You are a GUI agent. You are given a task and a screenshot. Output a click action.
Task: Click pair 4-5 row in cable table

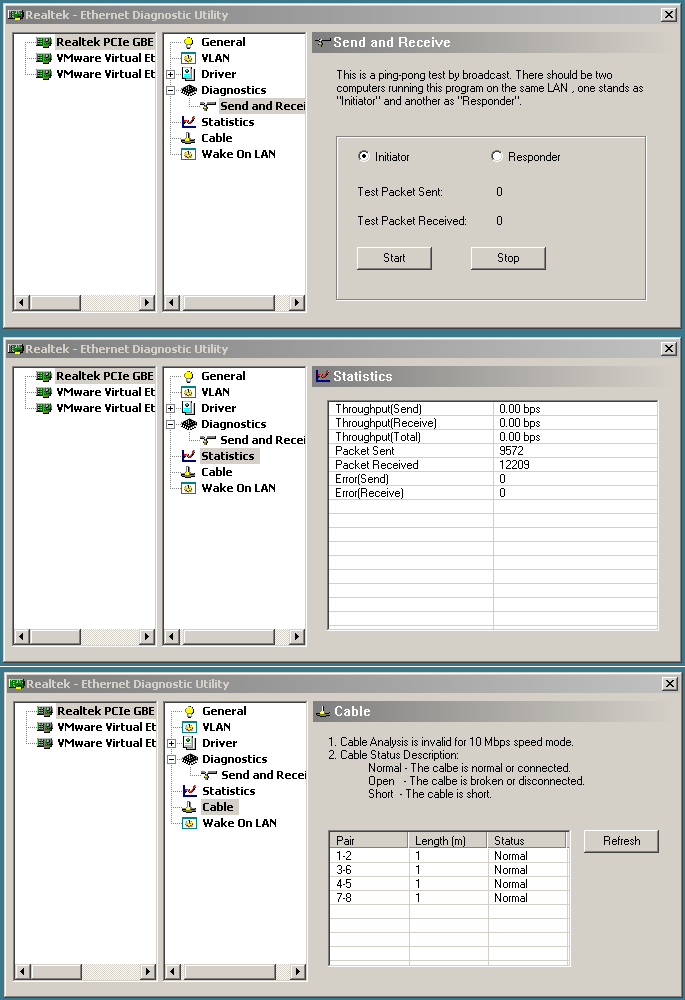click(448, 884)
